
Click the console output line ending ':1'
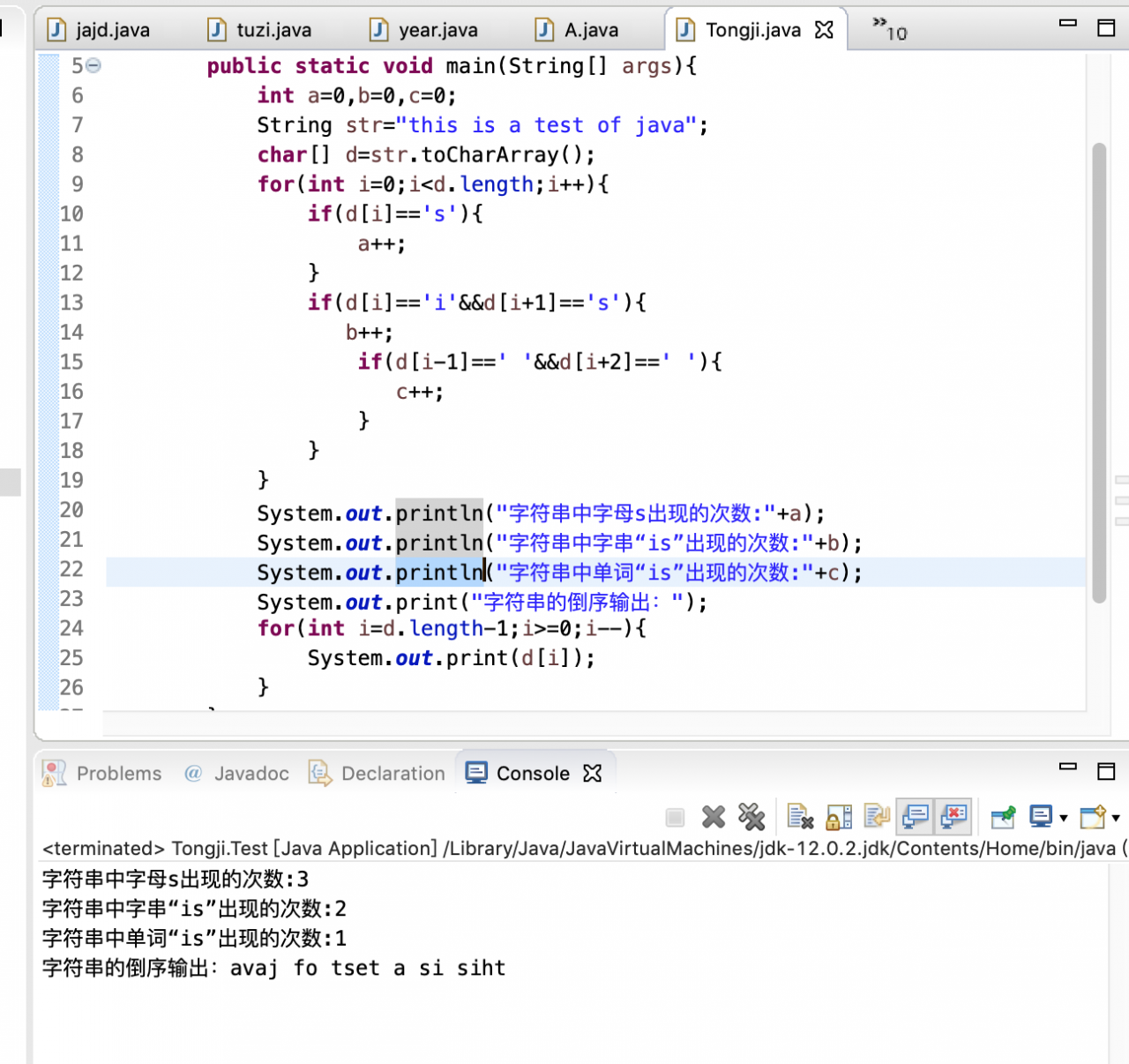tap(195, 939)
